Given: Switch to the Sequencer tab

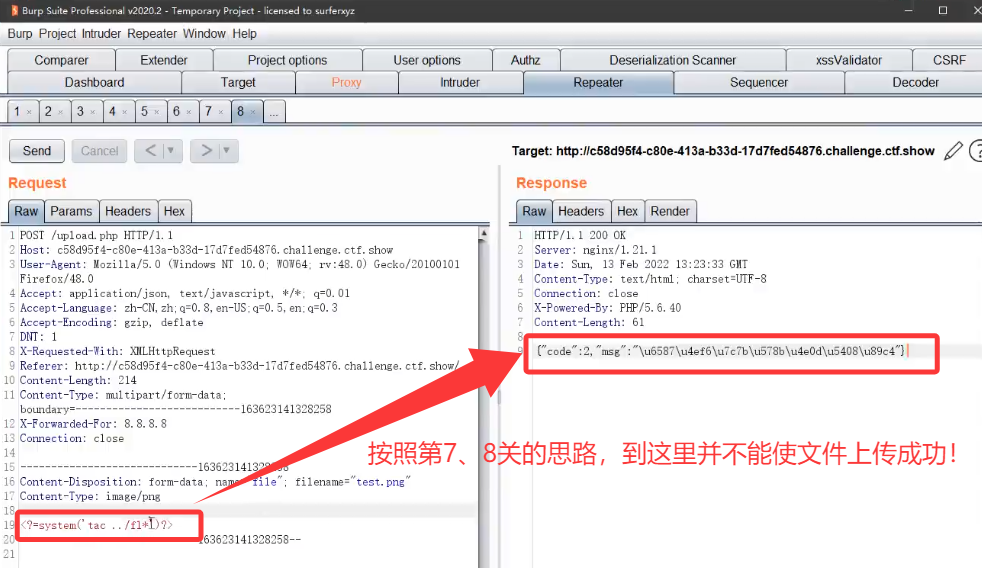Looking at the screenshot, I should point(758,83).
